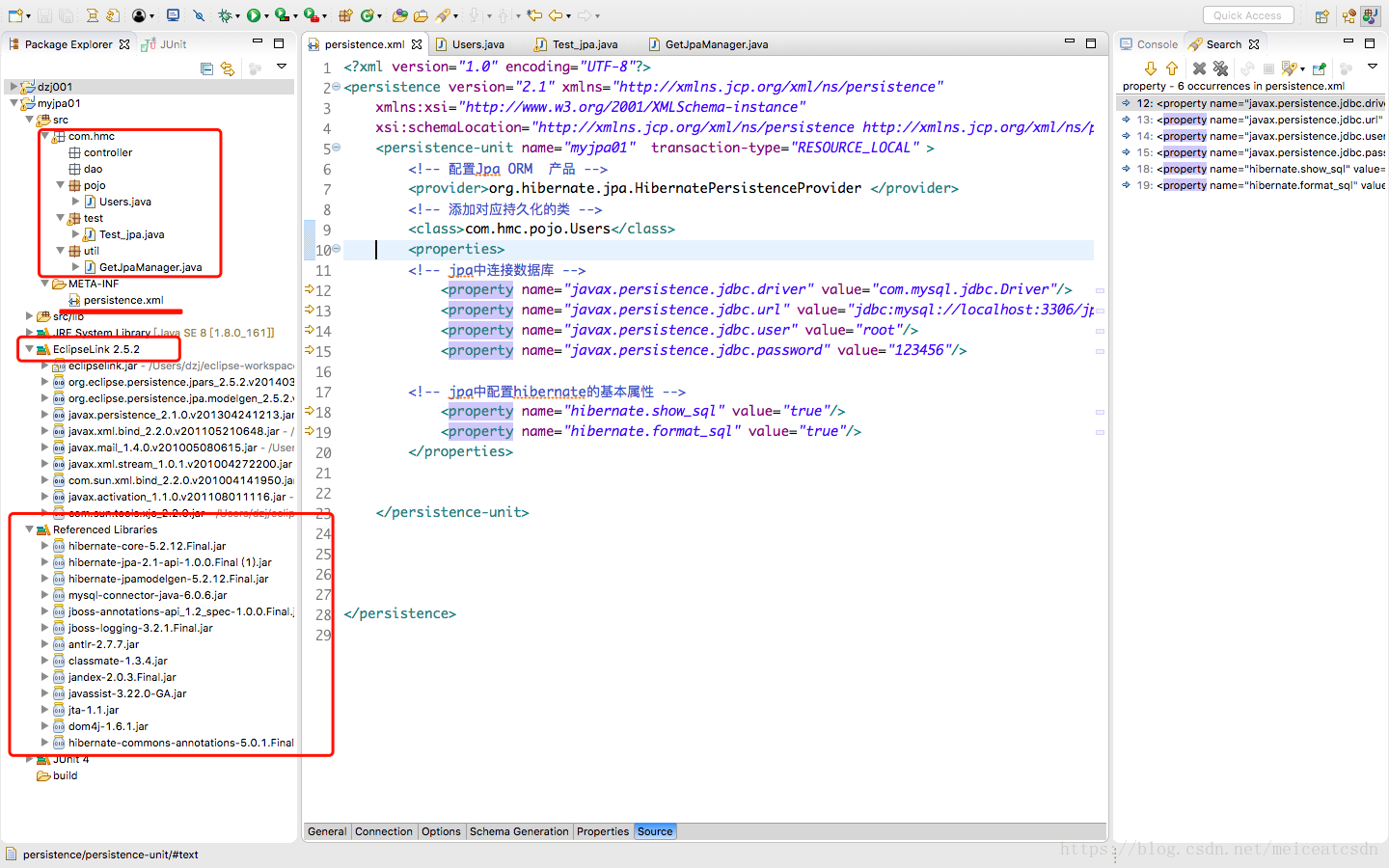This screenshot has width=1389, height=868.
Task: Open Package Explorer view menu triangle
Action: coord(282,67)
